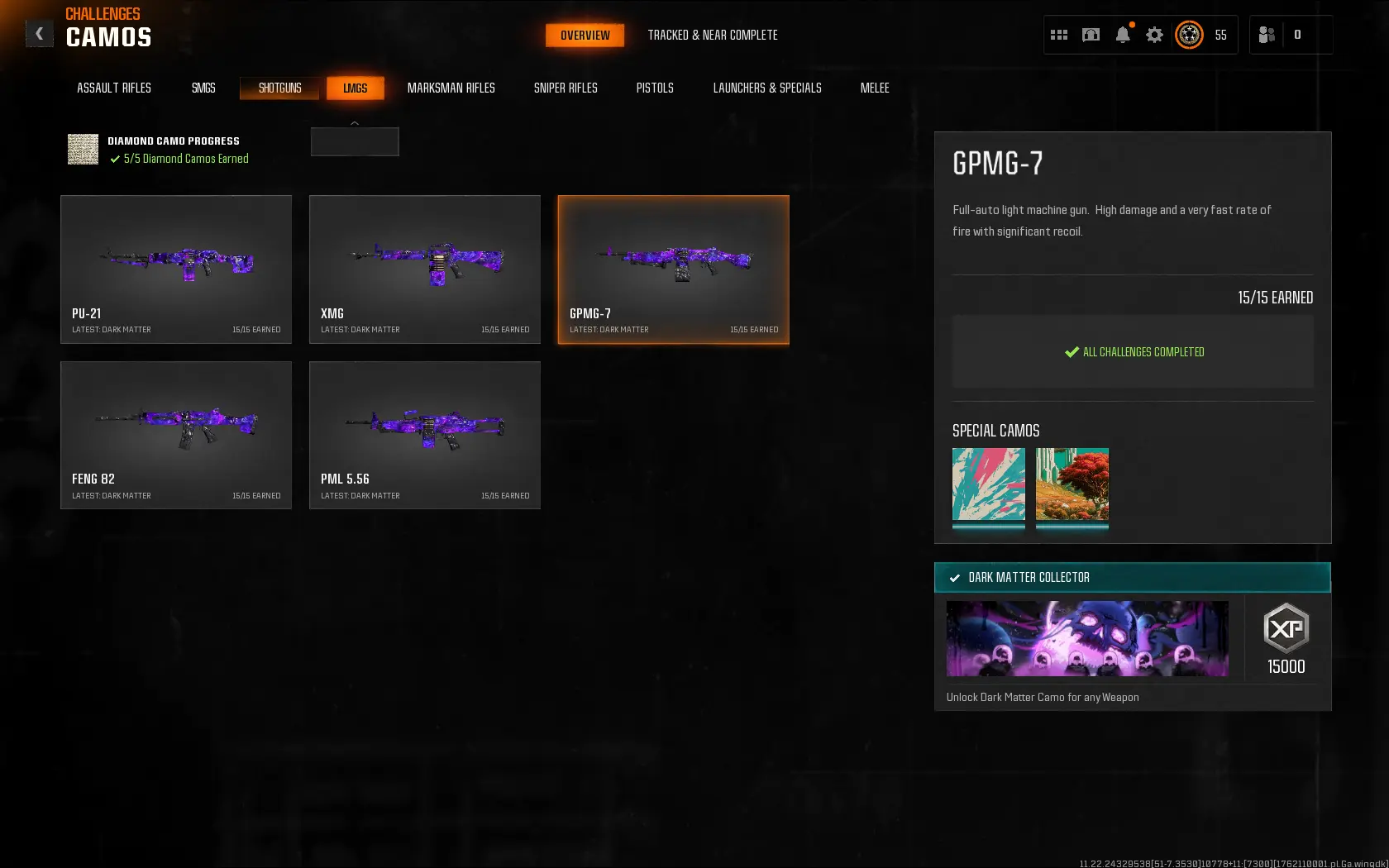
Task: Open the notifications bell
Action: coord(1122,35)
